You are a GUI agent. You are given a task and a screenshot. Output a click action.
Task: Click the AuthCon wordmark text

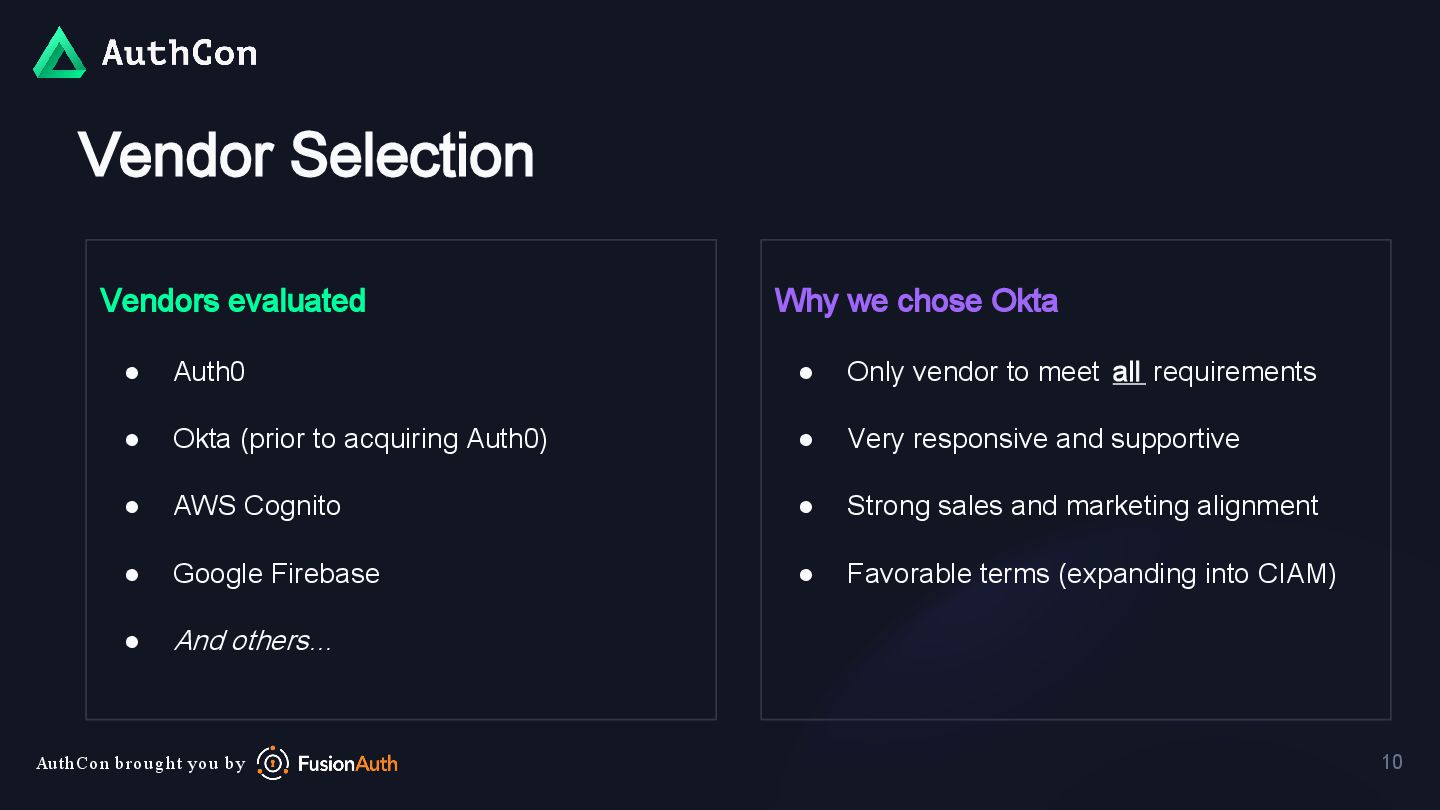(179, 53)
